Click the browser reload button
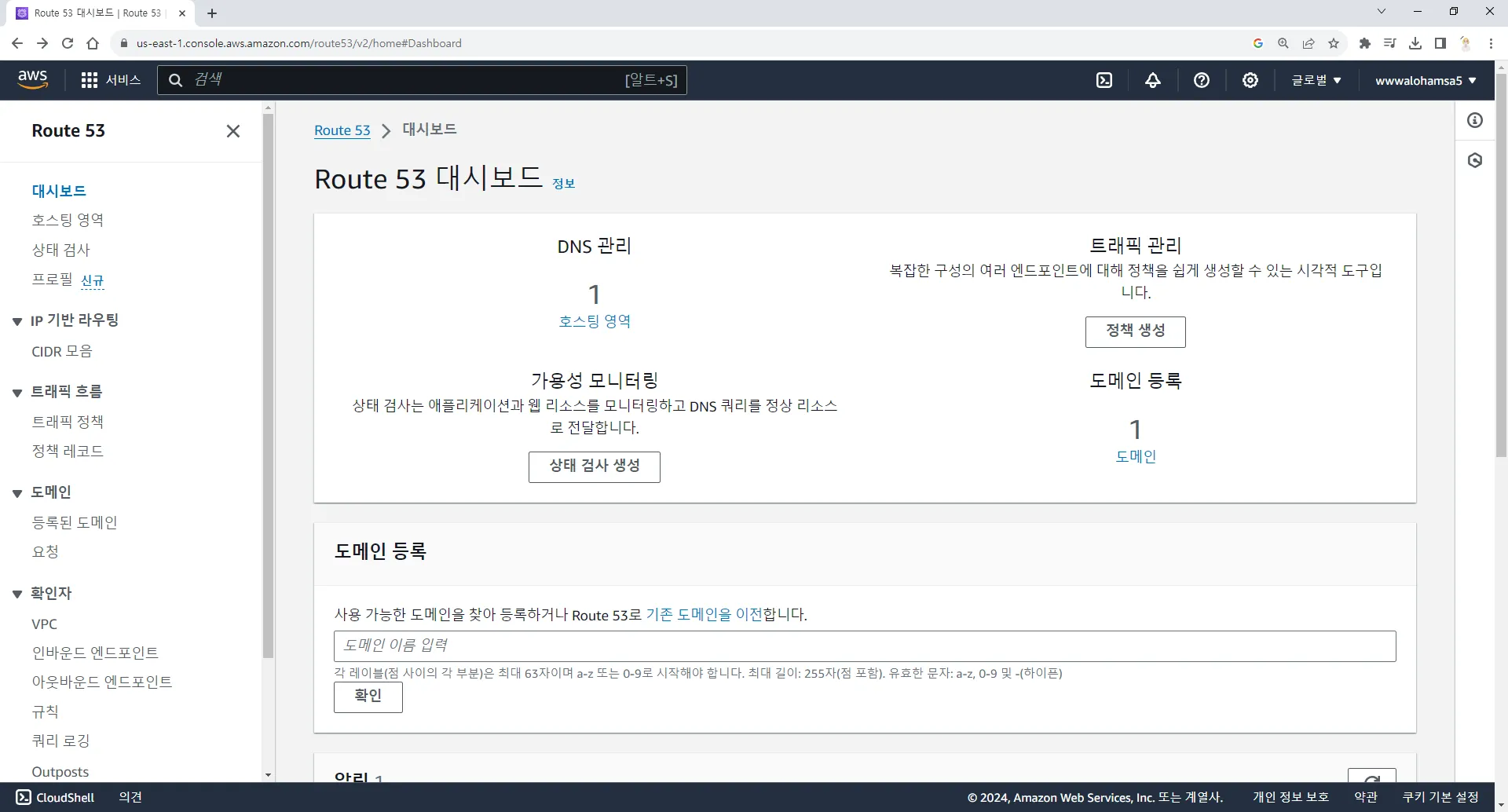The height and width of the screenshot is (812, 1508). click(68, 43)
